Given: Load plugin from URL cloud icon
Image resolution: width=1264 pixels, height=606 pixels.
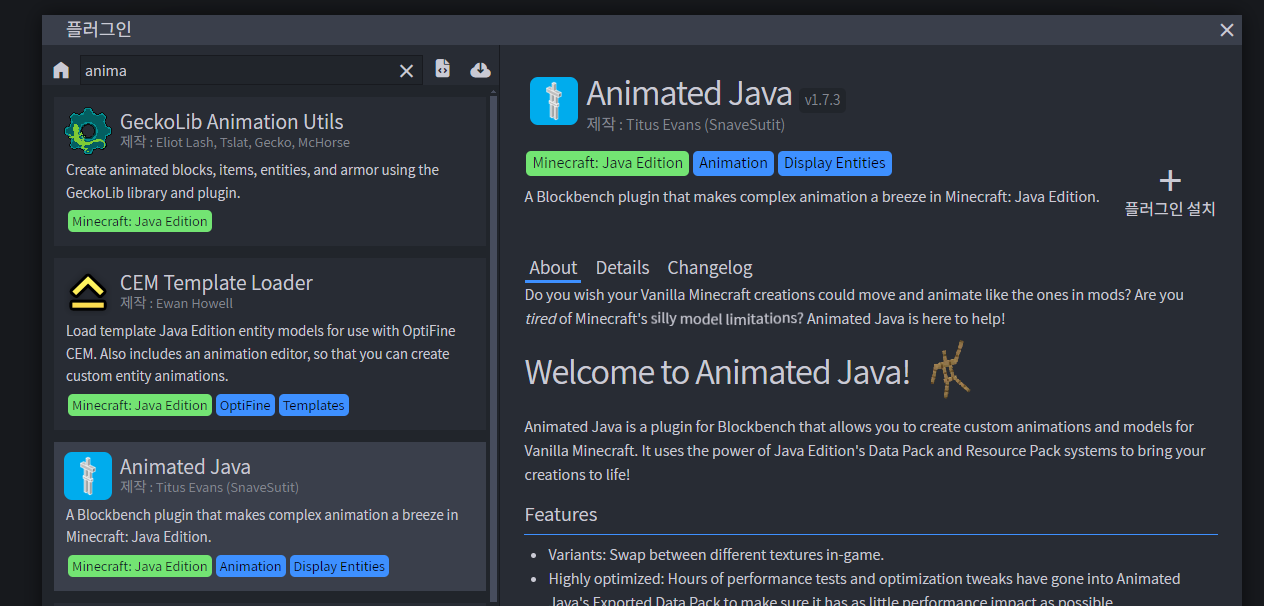Looking at the screenshot, I should tap(480, 69).
